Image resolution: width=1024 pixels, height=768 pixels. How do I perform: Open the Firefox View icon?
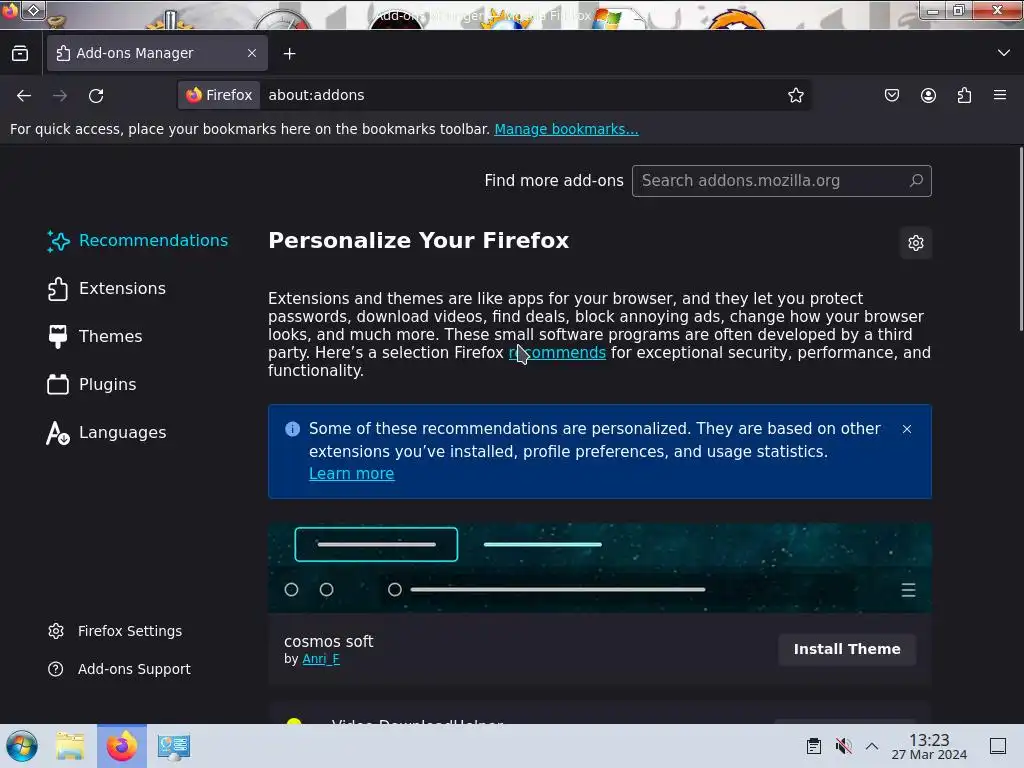click(20, 53)
